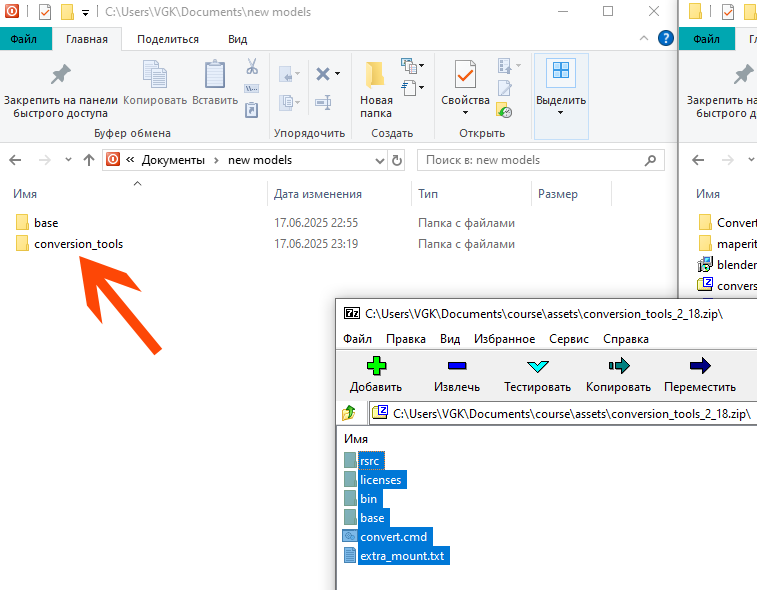
Task: Click the 7-Zip Add (Добавить) icon
Action: click(375, 367)
